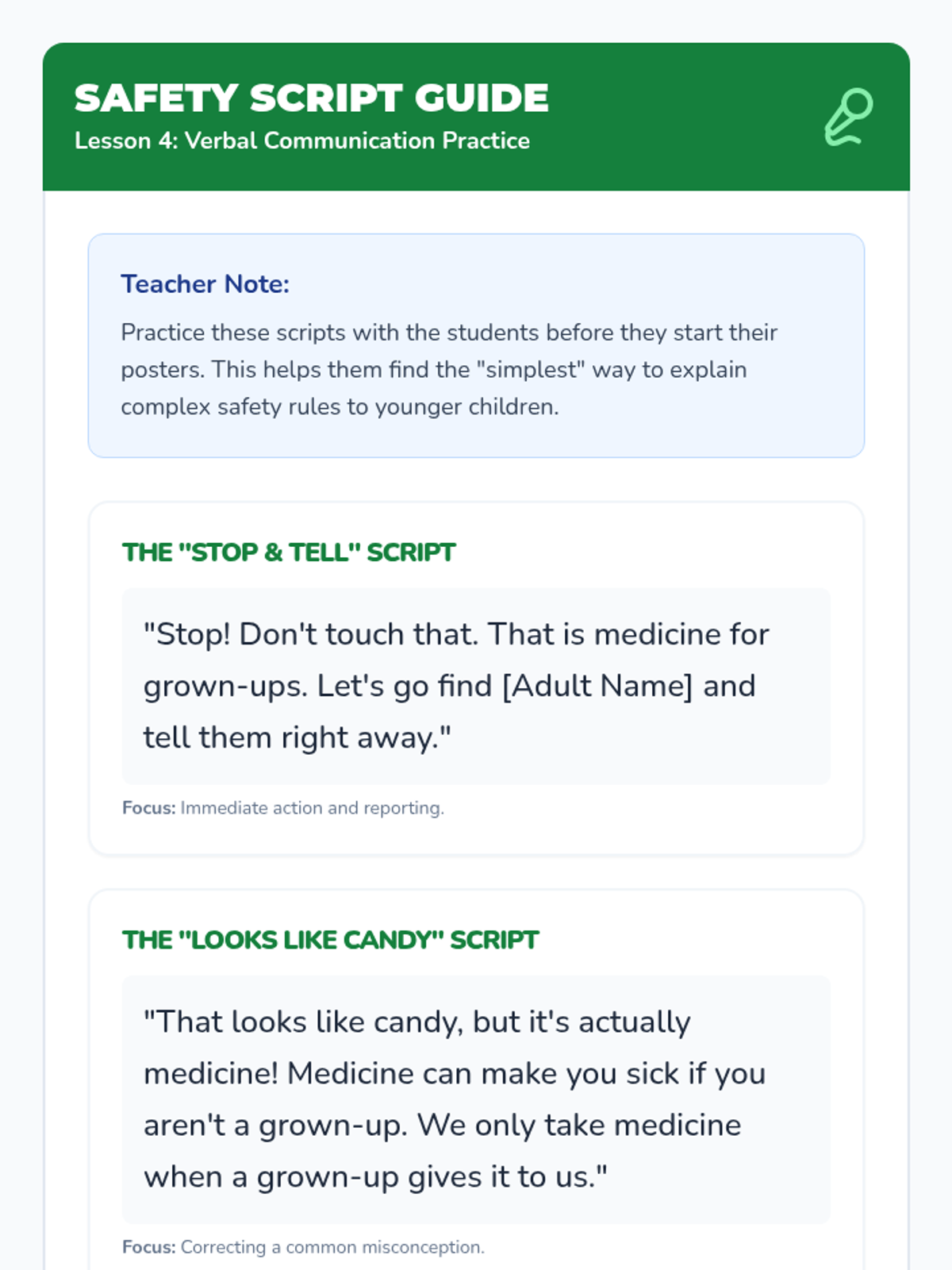Select the "Lesson 4: Verbal Communication Practice" subtitle

click(301, 140)
